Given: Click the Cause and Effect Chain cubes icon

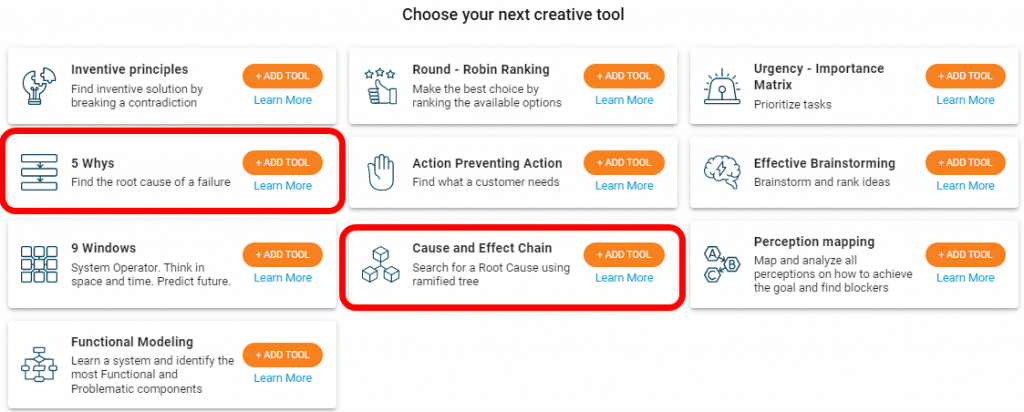Looking at the screenshot, I should [380, 264].
